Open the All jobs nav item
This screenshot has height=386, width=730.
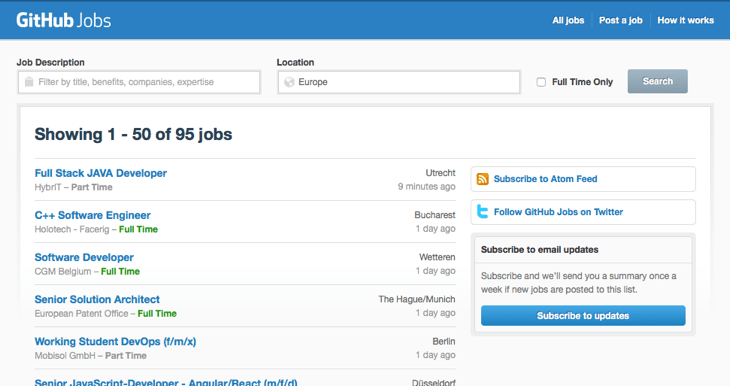pyautogui.click(x=568, y=20)
